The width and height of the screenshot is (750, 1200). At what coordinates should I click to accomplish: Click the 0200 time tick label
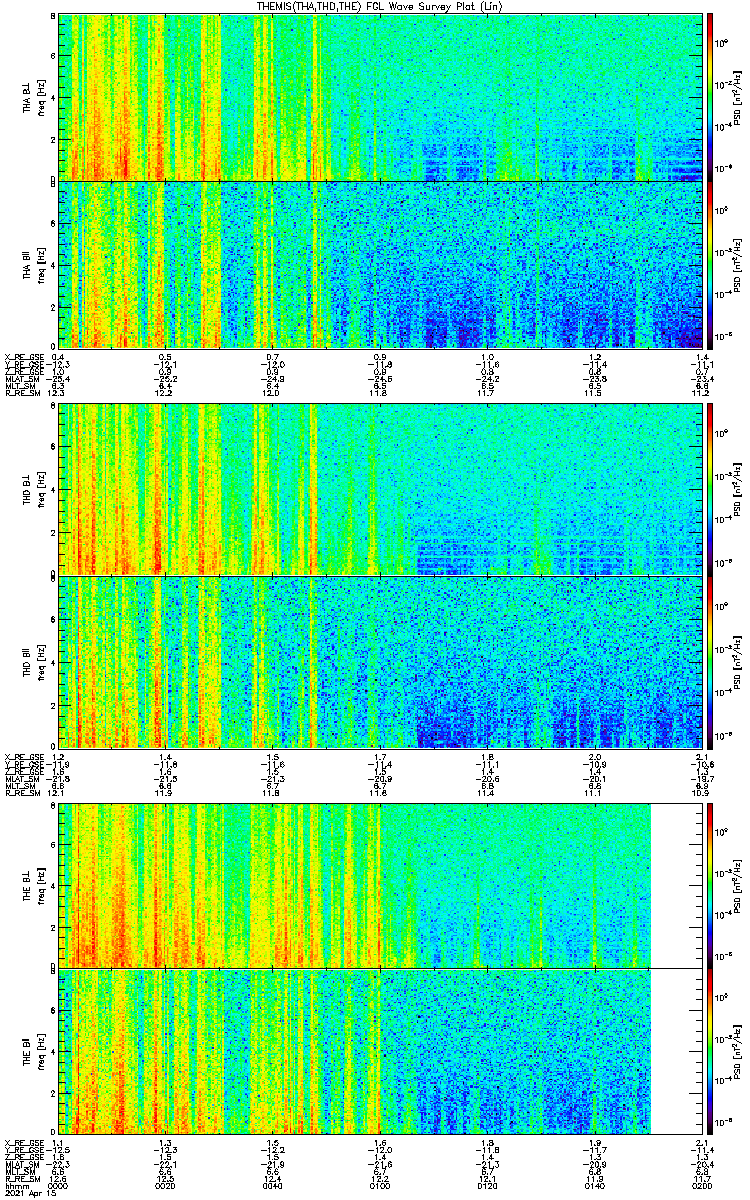pos(702,1186)
